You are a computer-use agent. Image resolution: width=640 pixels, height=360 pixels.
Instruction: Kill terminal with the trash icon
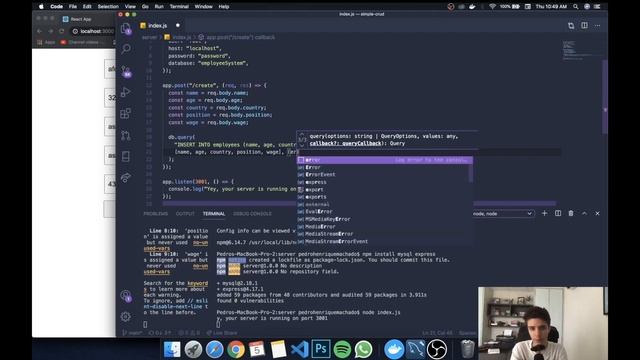tap(571, 213)
